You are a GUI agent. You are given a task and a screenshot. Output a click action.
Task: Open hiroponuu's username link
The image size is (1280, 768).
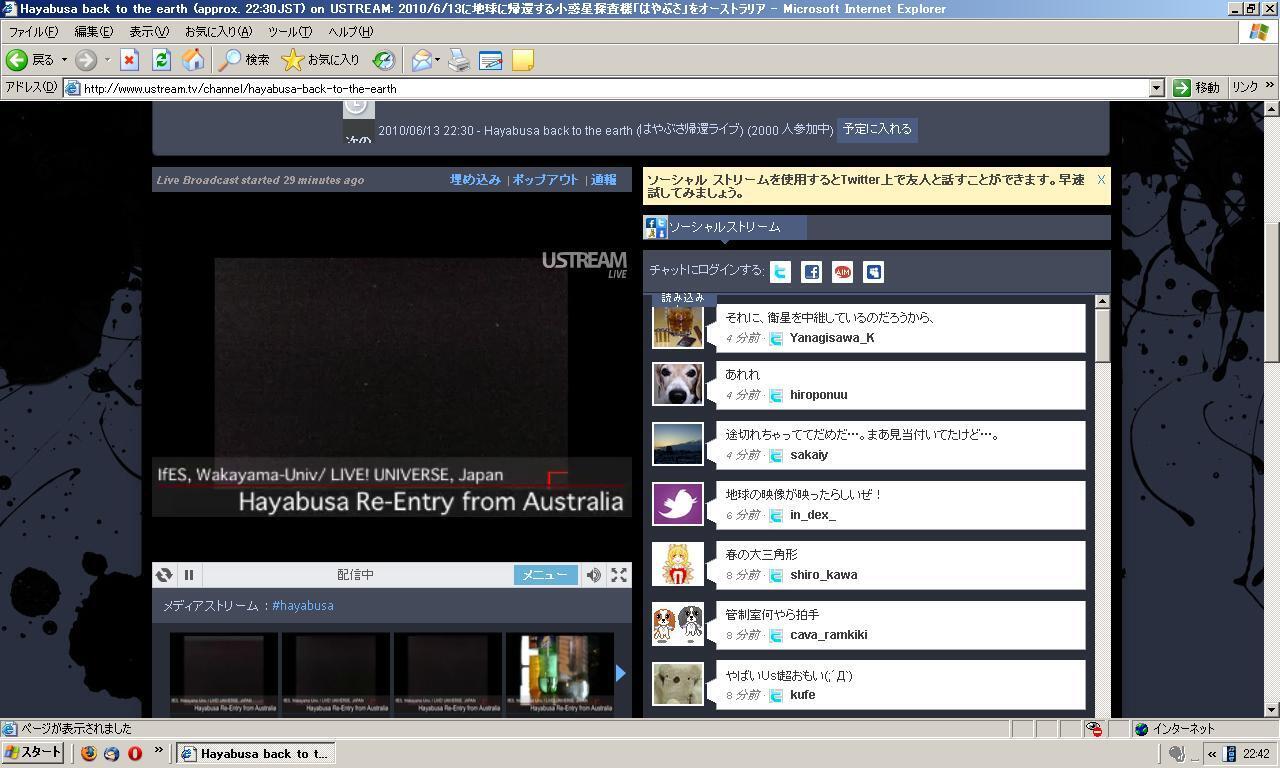pos(818,395)
